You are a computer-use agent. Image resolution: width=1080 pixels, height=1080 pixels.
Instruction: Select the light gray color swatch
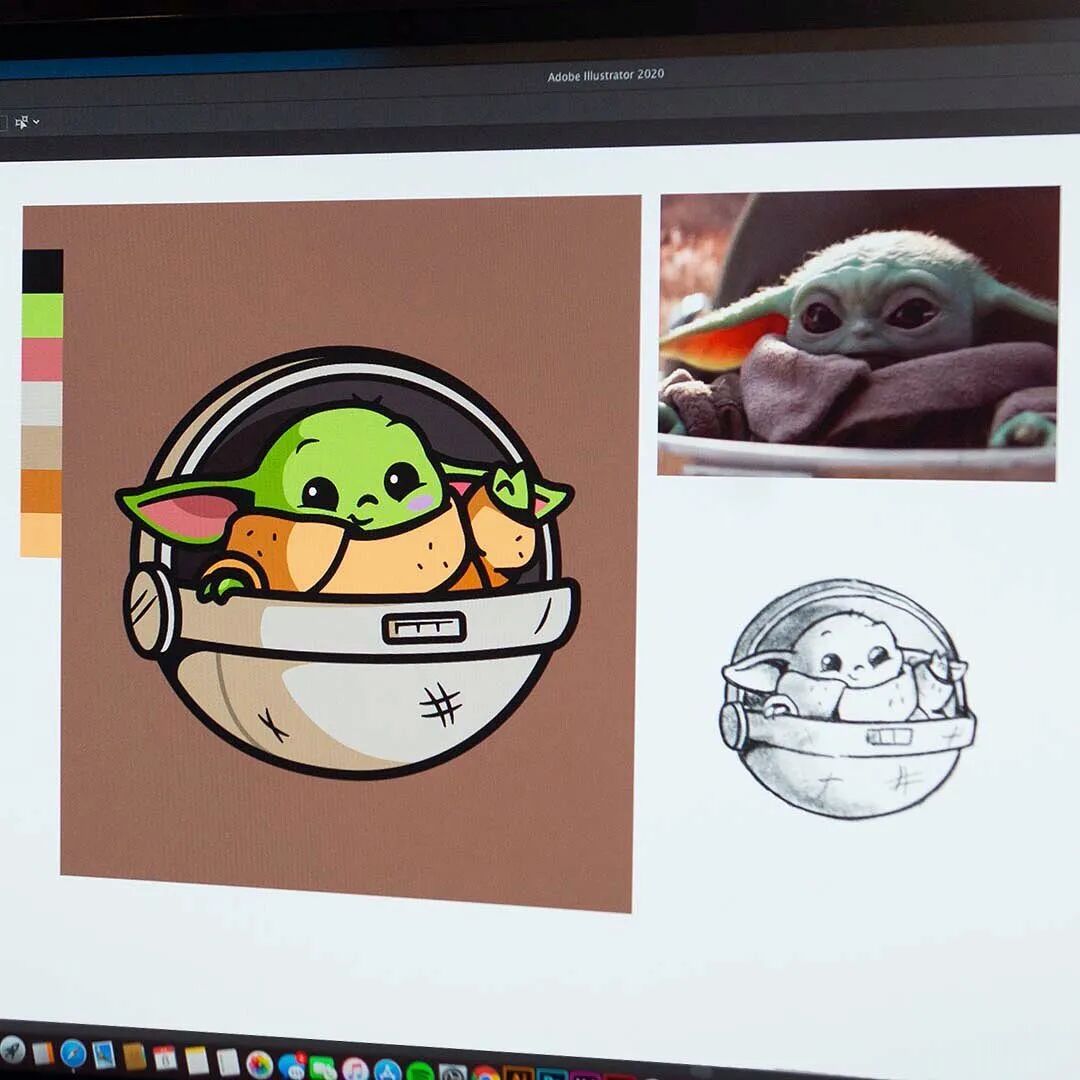click(42, 404)
